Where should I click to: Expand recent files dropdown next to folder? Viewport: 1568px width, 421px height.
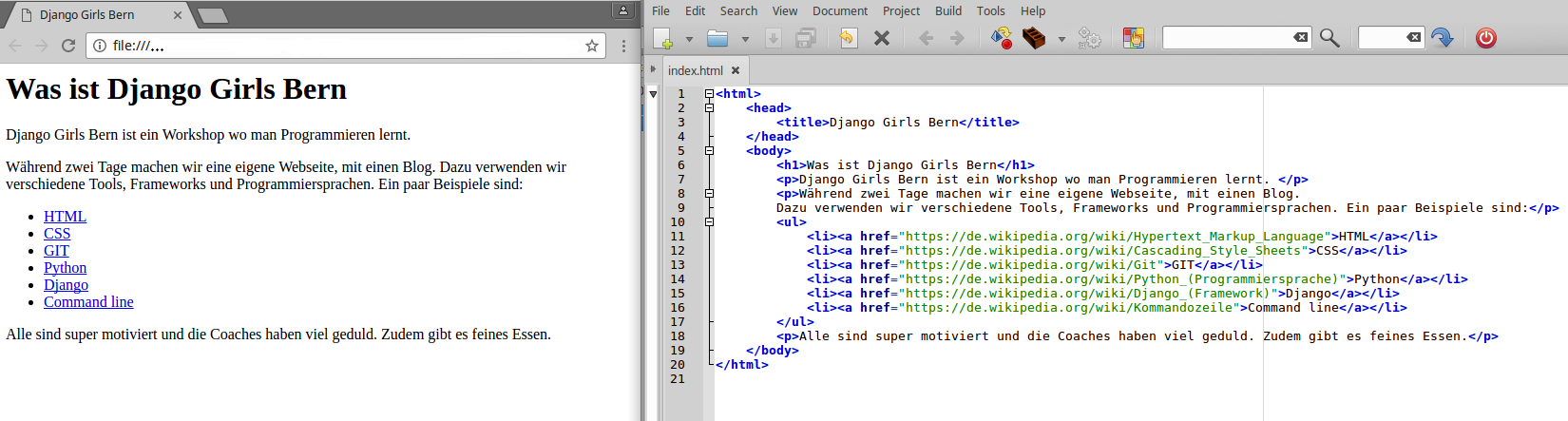tap(745, 39)
